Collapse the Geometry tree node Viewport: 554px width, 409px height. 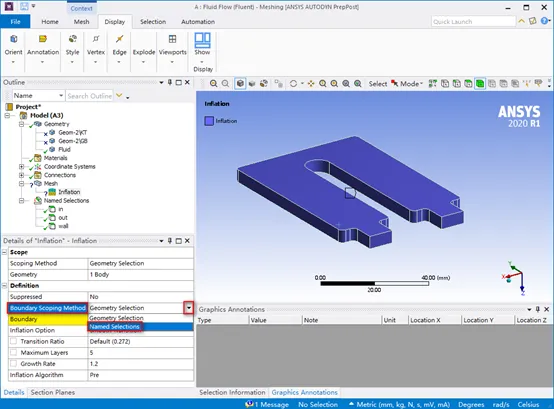[x=22, y=124]
